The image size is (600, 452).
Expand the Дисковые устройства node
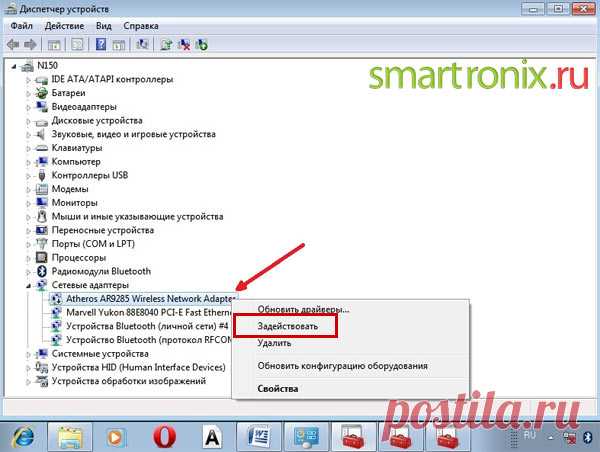(28, 121)
